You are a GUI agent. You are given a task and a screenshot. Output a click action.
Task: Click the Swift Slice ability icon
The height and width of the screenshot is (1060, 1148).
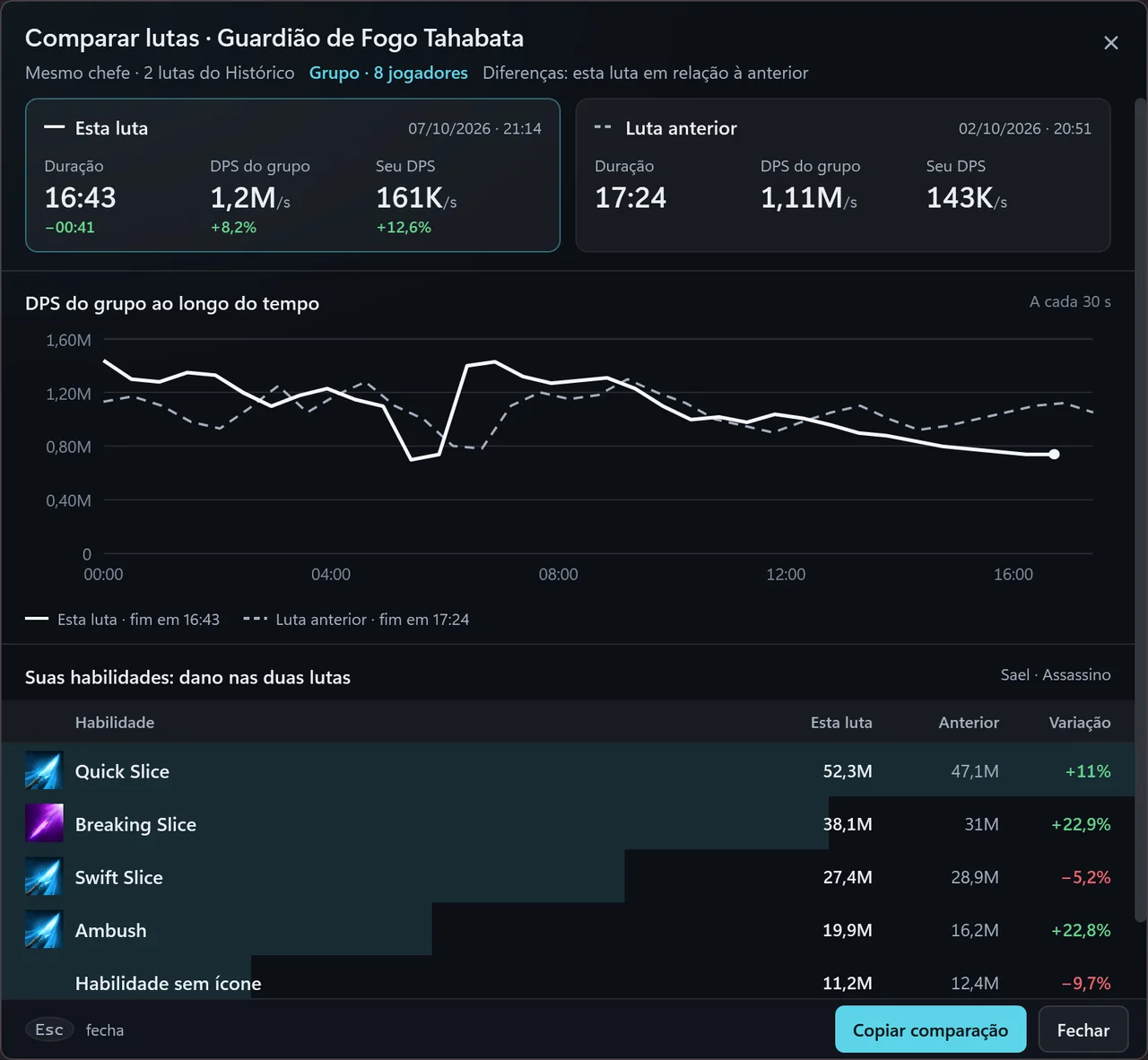(x=44, y=876)
